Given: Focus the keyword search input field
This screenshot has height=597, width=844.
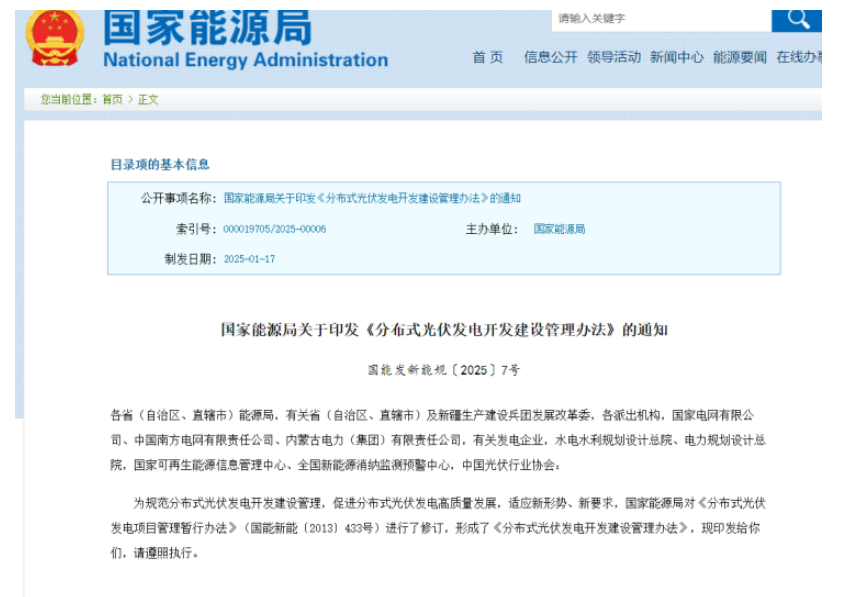Looking at the screenshot, I should (x=661, y=20).
